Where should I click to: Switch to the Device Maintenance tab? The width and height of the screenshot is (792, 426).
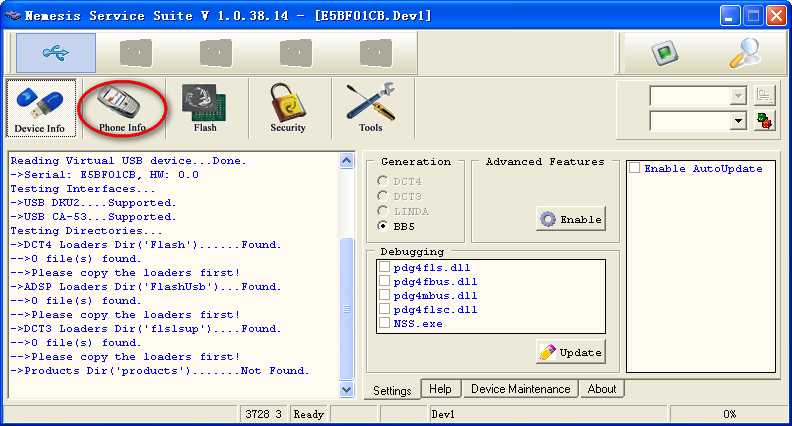point(520,389)
